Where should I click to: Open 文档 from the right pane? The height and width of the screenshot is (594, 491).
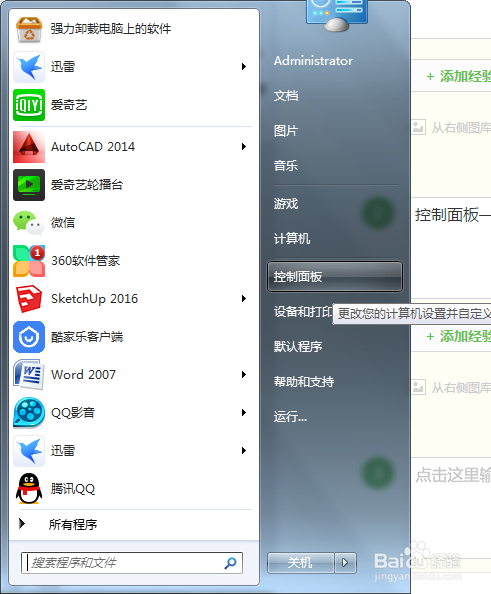(286, 95)
